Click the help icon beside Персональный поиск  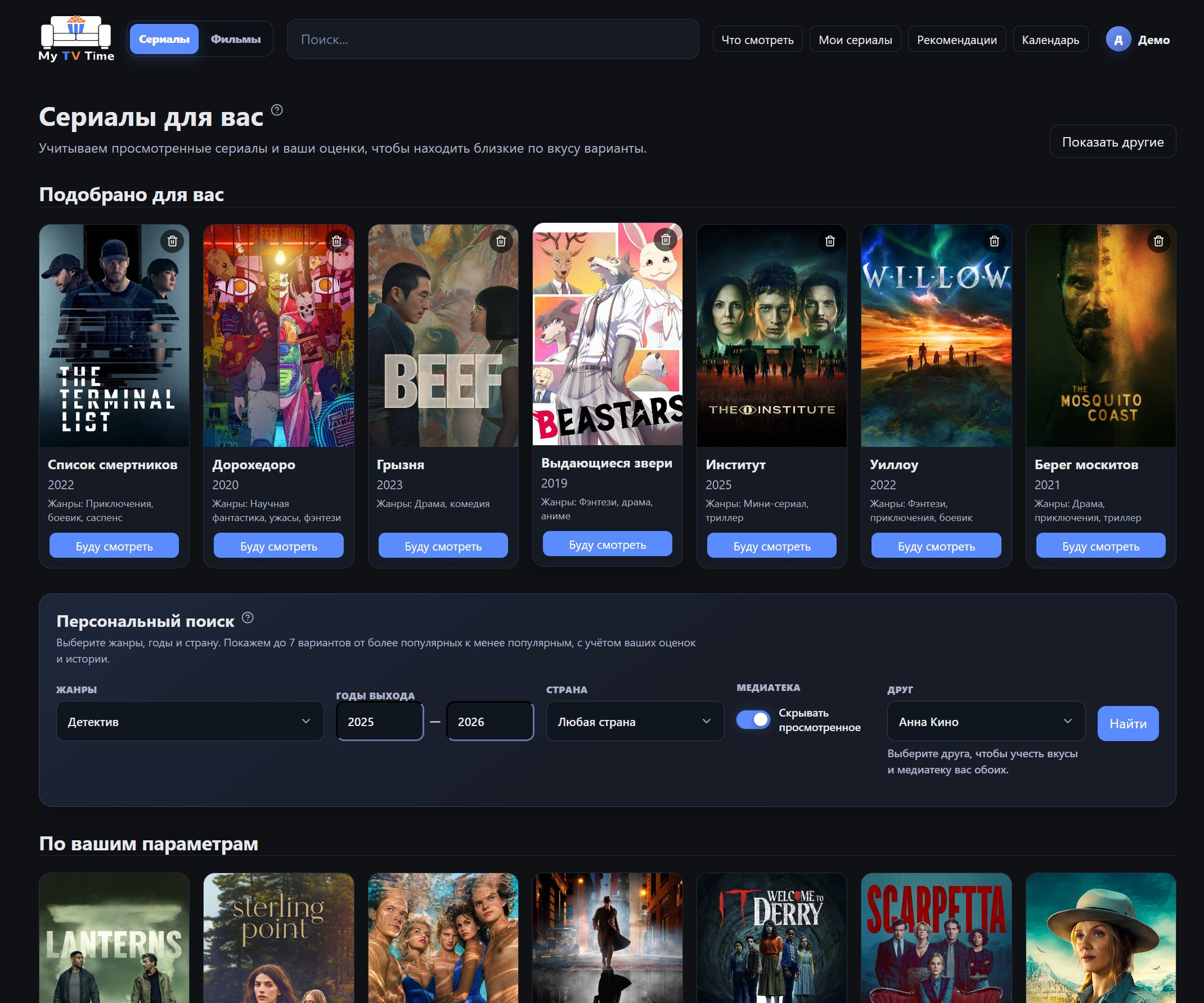pyautogui.click(x=247, y=618)
